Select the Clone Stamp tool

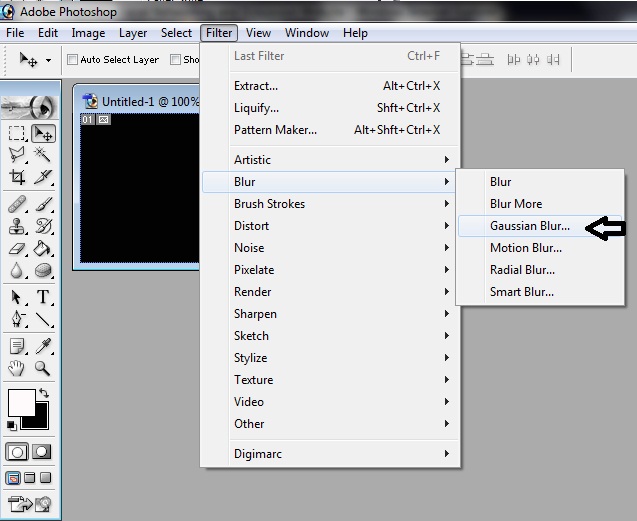[17, 226]
